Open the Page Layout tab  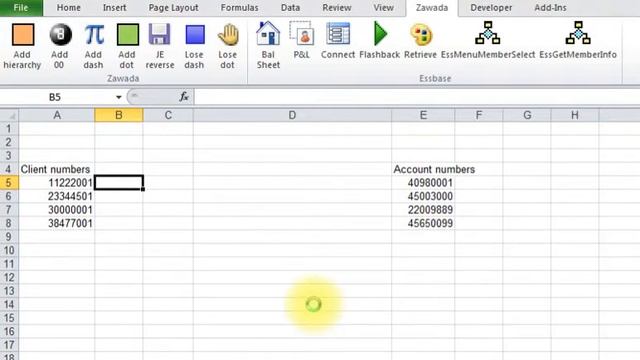[173, 8]
